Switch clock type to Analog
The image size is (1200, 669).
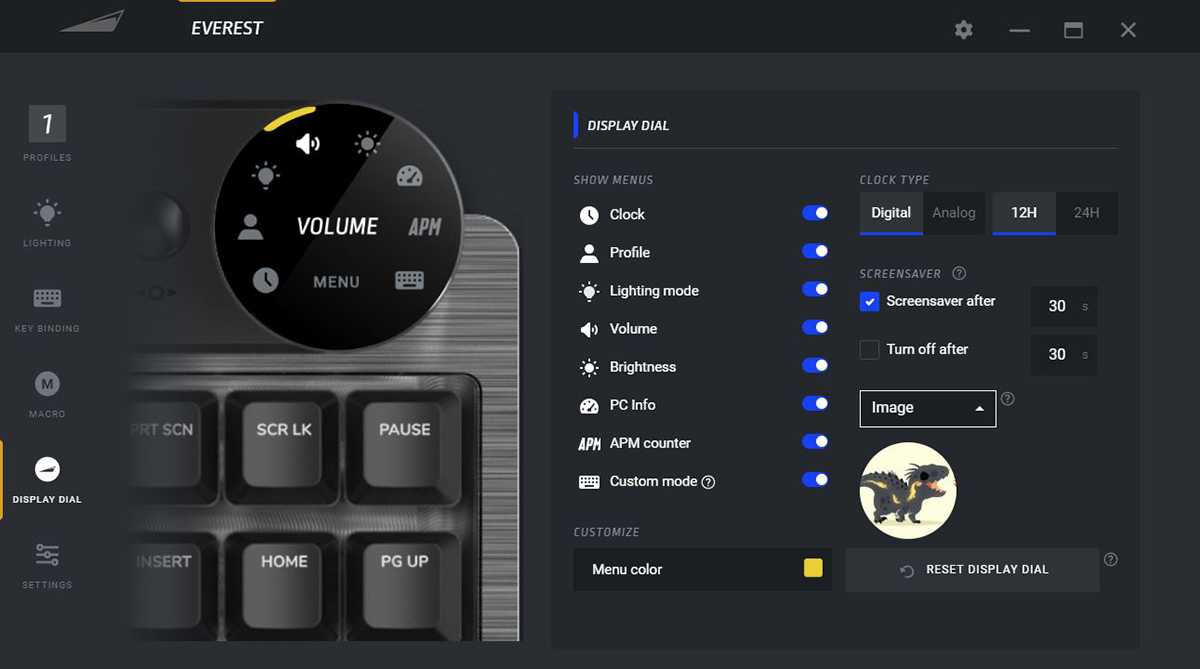click(x=953, y=213)
